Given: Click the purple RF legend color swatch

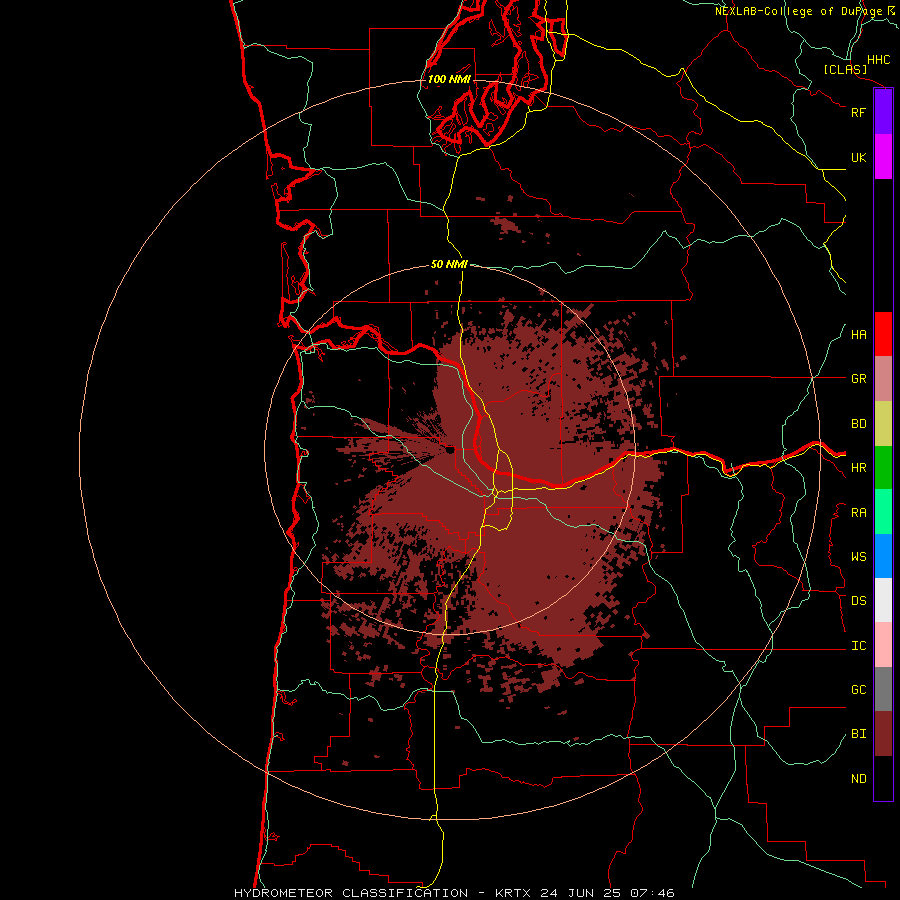Looking at the screenshot, I should tap(883, 112).
